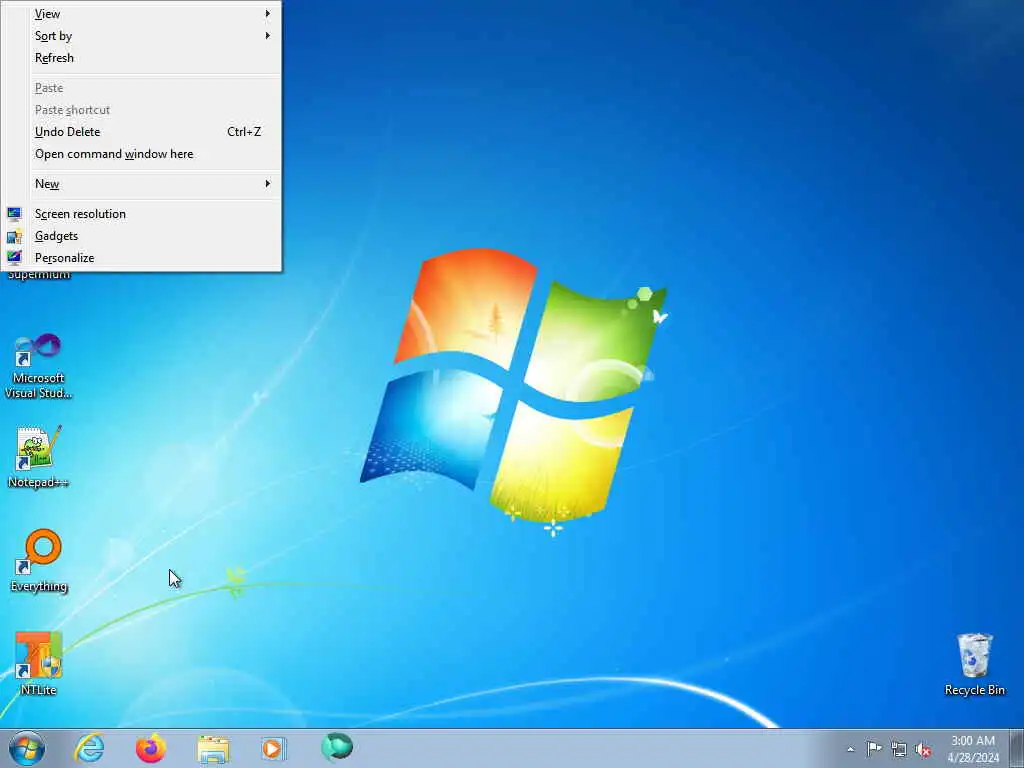Click the muted speaker volume icon

(x=923, y=749)
